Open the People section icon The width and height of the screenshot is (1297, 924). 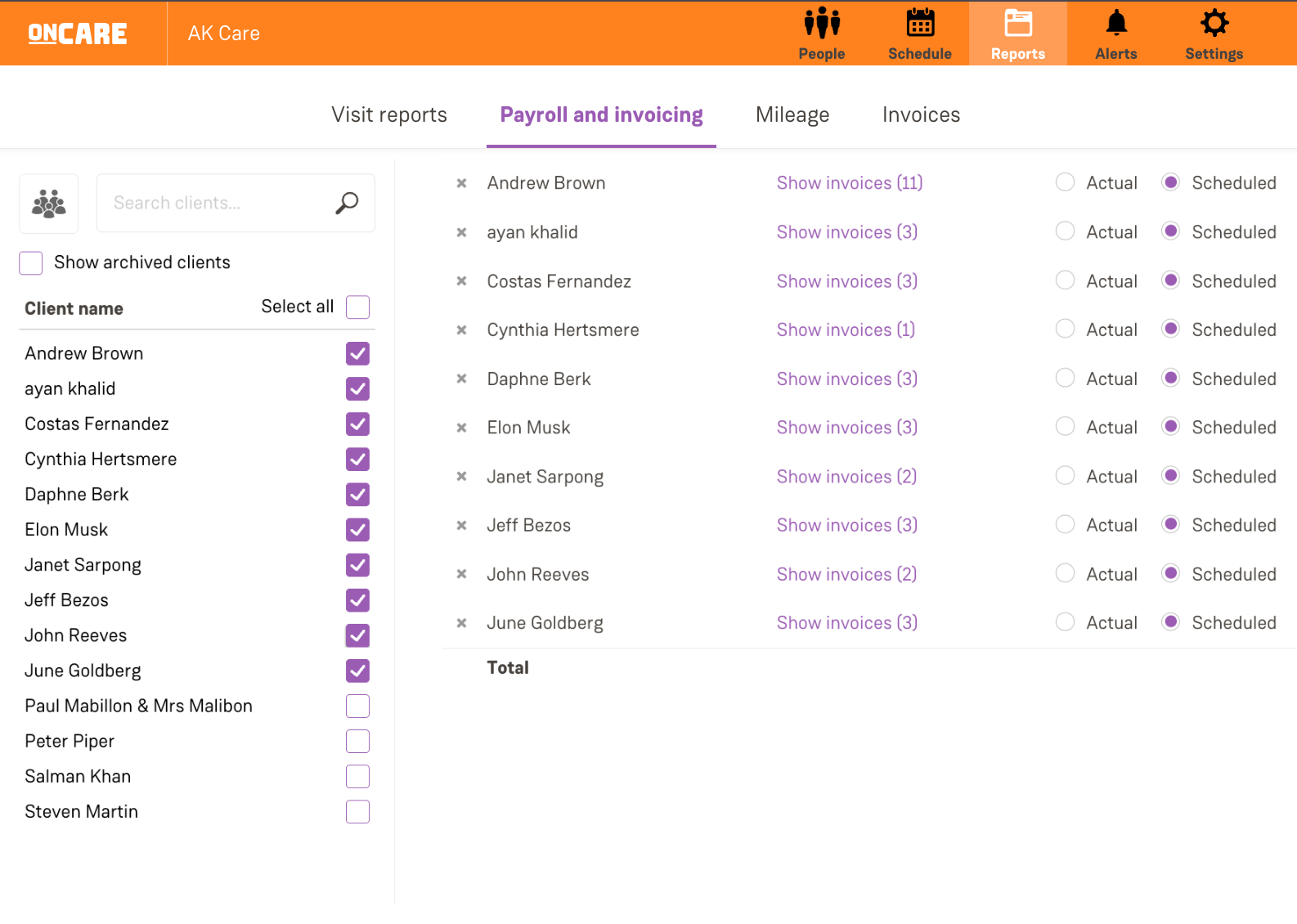click(821, 25)
